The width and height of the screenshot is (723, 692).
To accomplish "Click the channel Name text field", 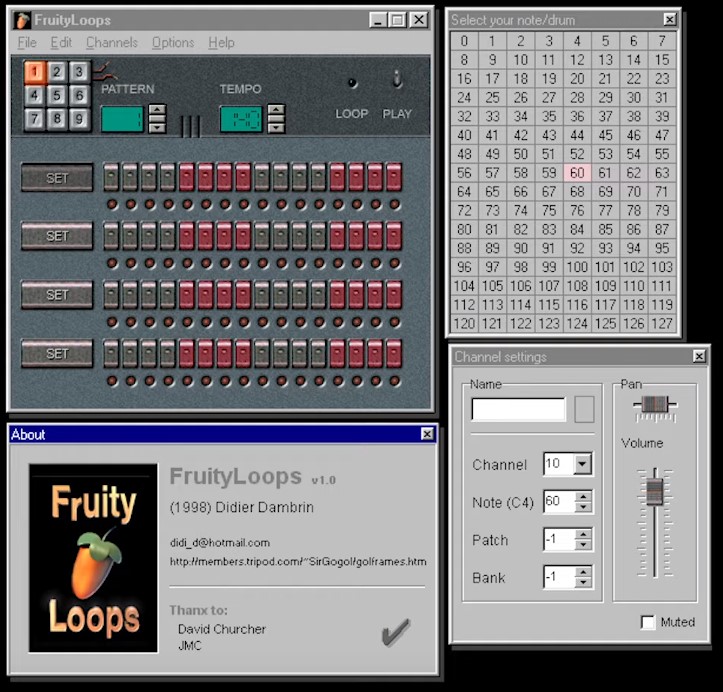I will coord(519,409).
